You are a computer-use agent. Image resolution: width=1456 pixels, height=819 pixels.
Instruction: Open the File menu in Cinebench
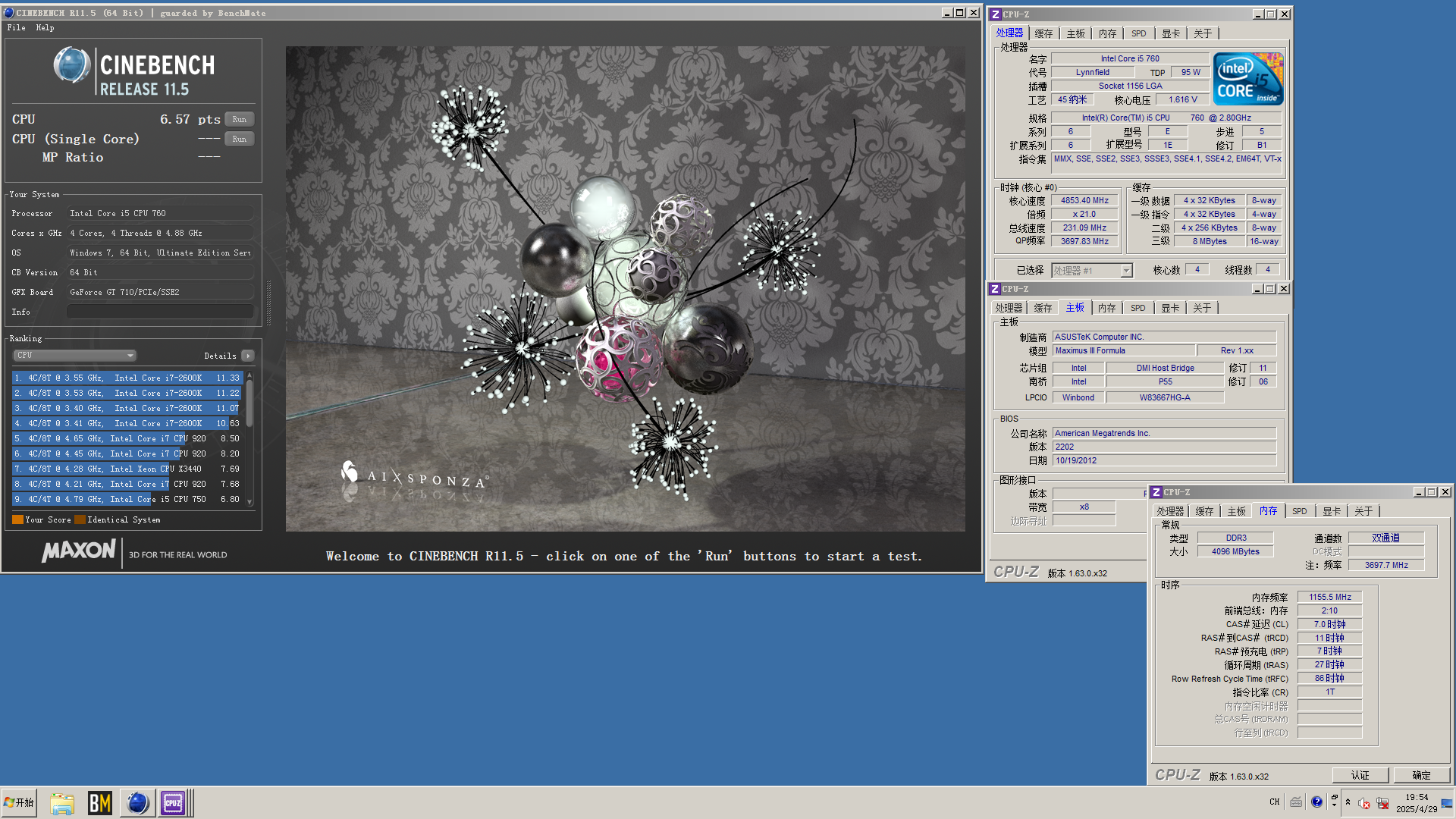coord(16,27)
